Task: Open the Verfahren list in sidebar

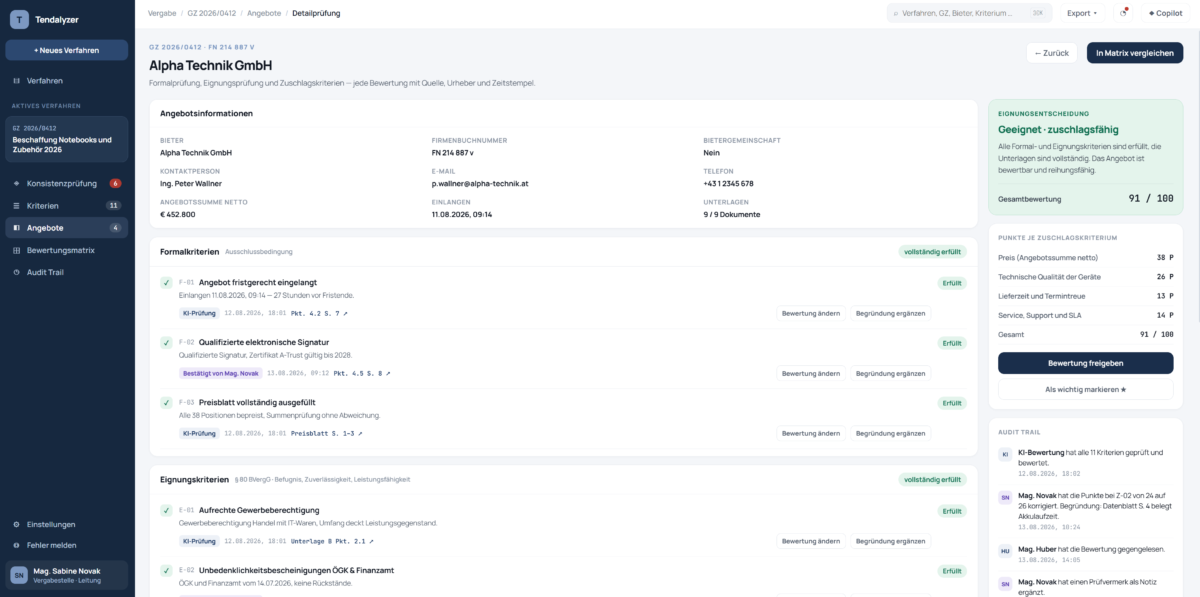Action: (66, 80)
